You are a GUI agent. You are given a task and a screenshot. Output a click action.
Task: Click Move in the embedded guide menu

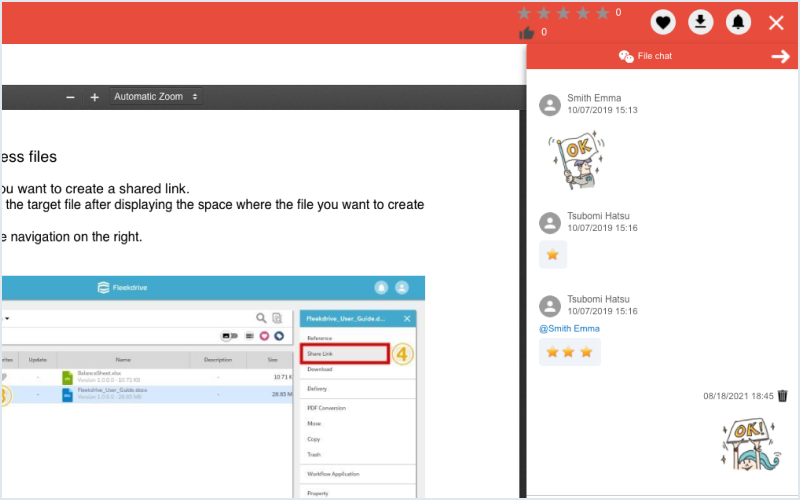314,423
